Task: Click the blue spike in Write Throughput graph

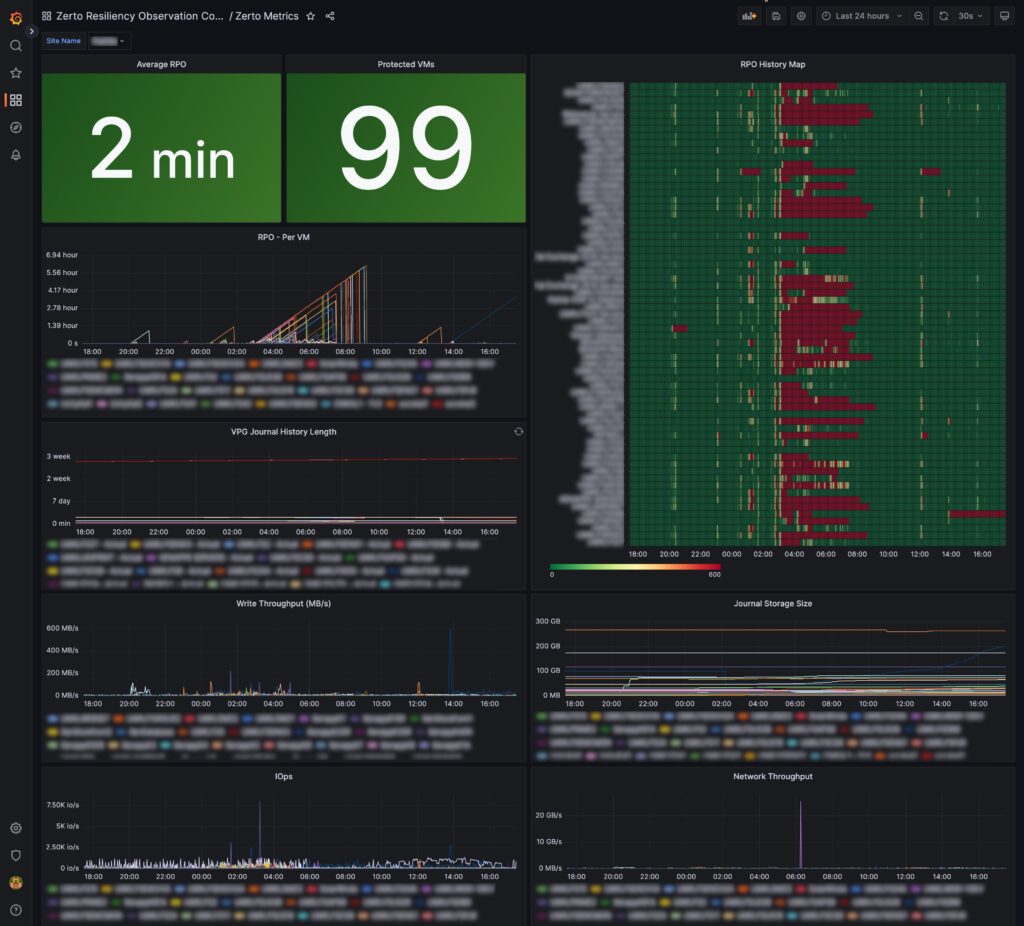Action: pyautogui.click(x=450, y=661)
